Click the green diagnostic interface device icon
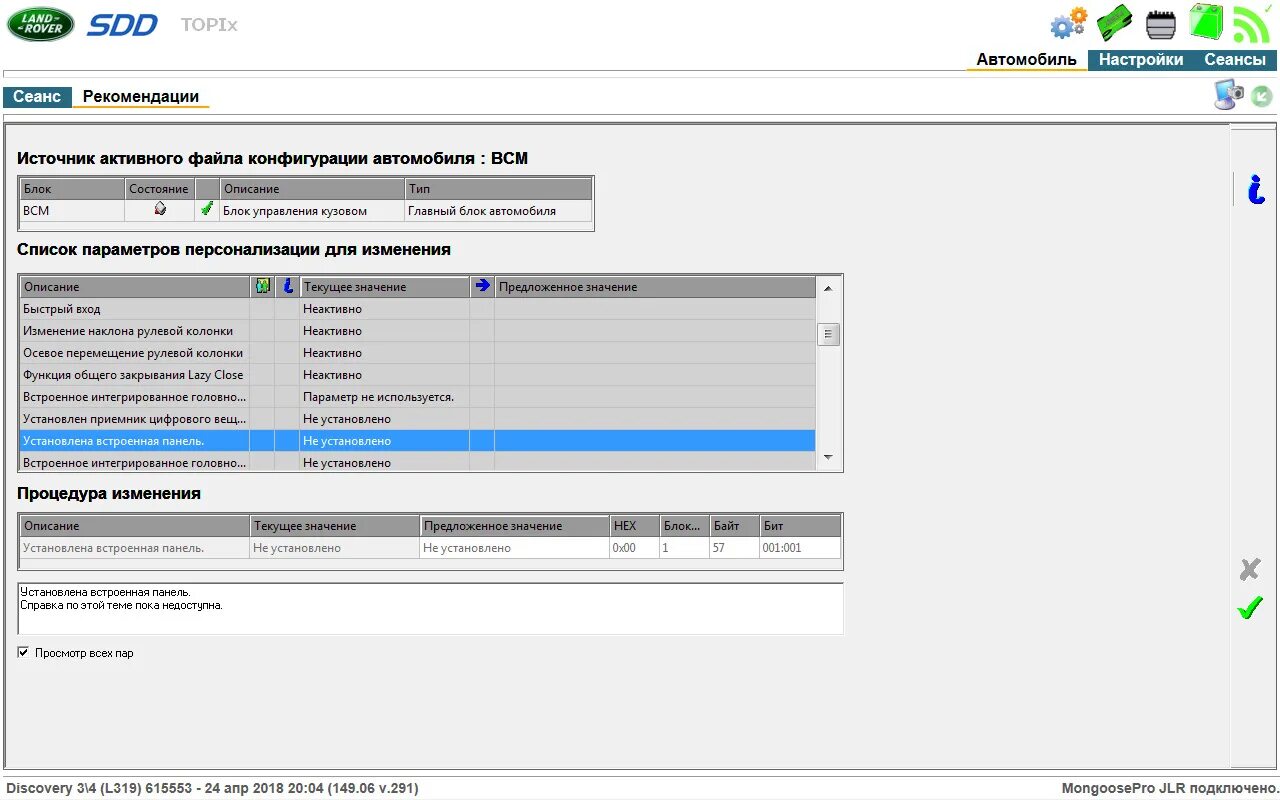The width and height of the screenshot is (1280, 800). tap(1114, 22)
